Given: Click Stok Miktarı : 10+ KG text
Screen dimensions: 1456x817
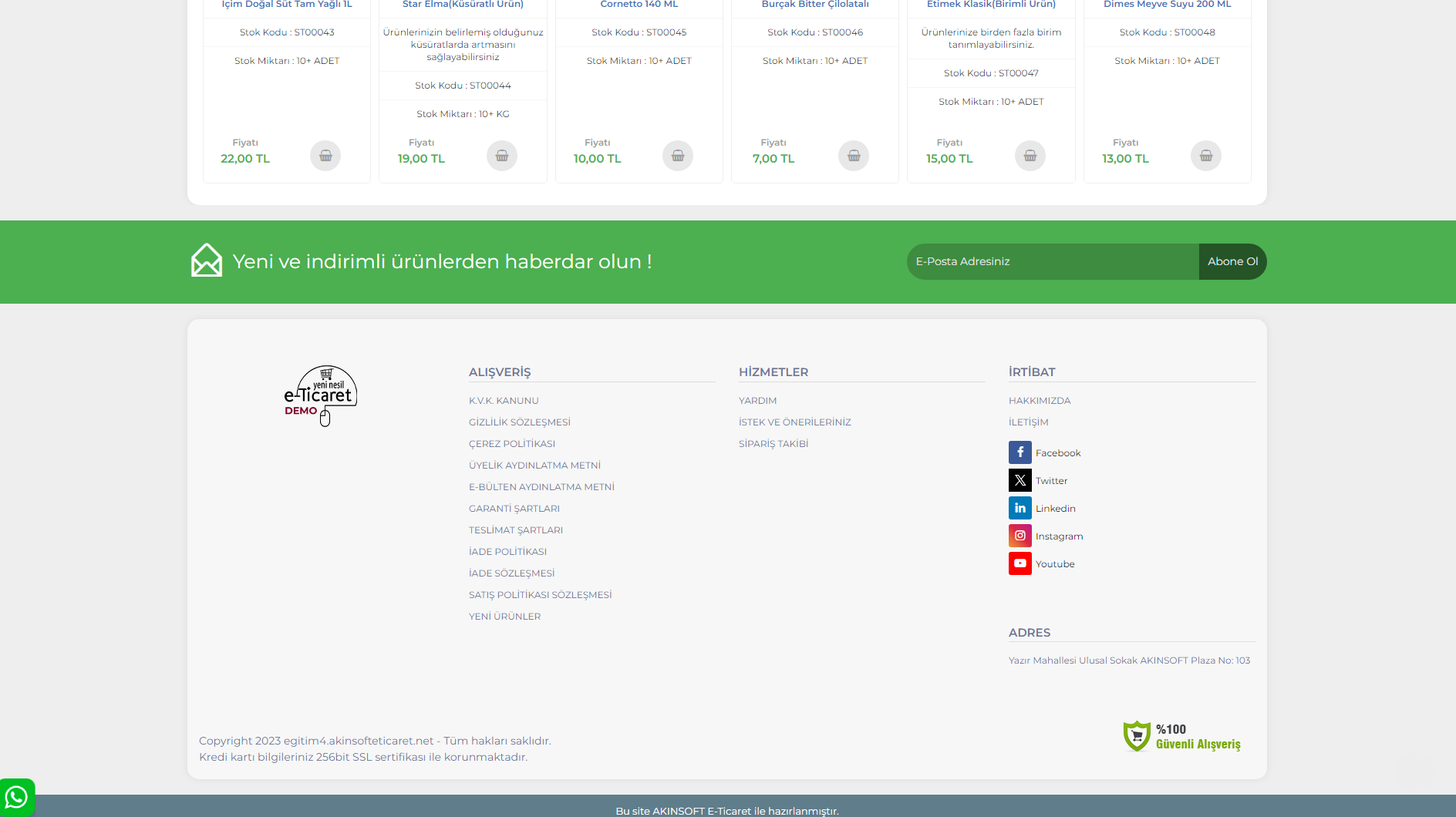Looking at the screenshot, I should point(463,114).
